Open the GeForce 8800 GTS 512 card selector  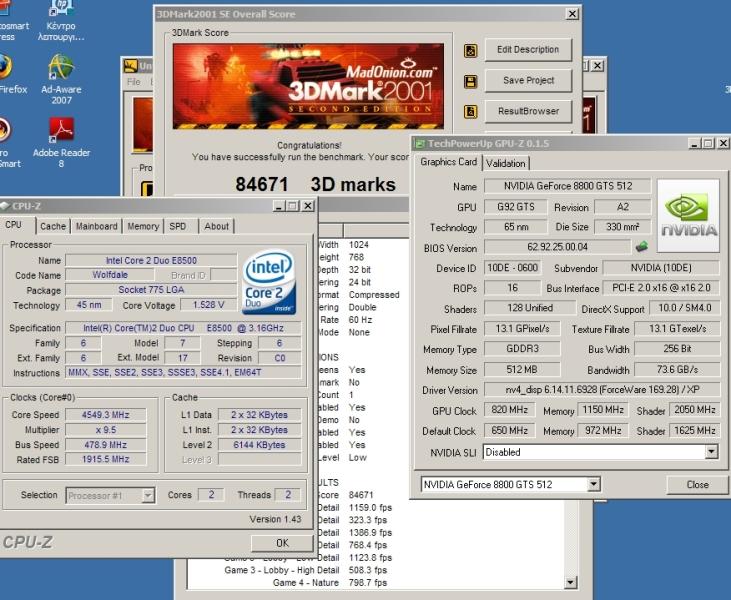click(x=593, y=484)
